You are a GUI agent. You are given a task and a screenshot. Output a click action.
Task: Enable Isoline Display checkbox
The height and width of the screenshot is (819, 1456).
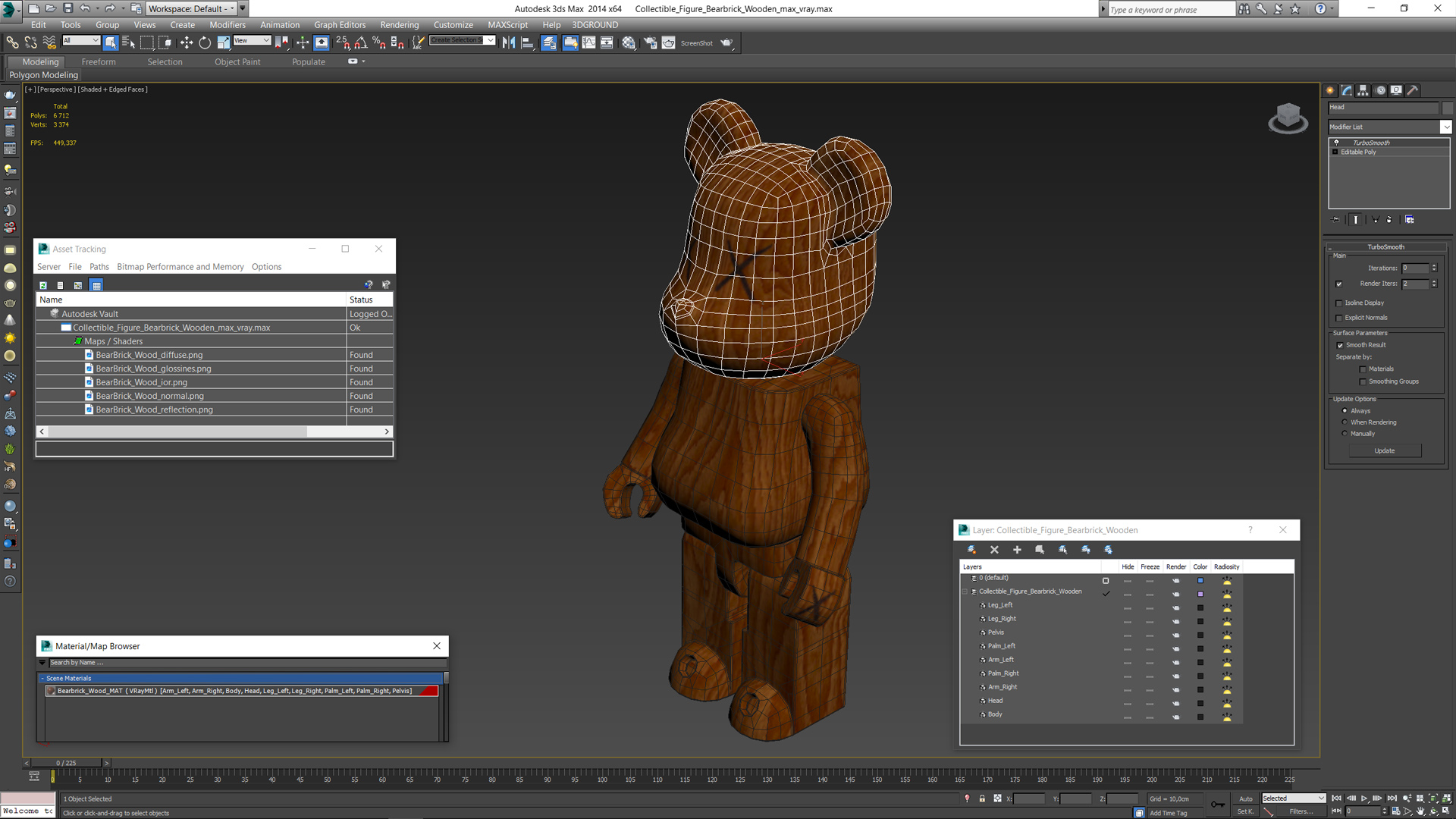point(1339,303)
